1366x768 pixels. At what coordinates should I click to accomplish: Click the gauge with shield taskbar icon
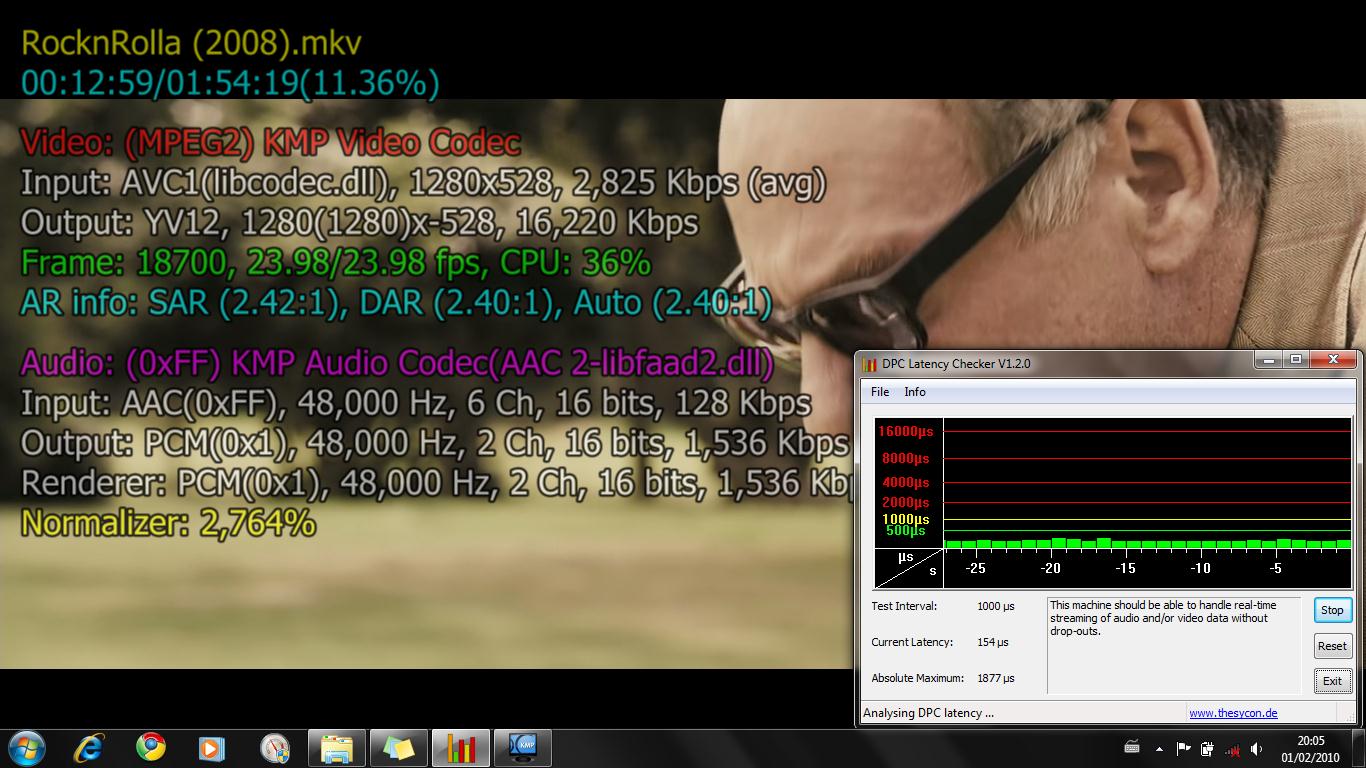[274, 748]
